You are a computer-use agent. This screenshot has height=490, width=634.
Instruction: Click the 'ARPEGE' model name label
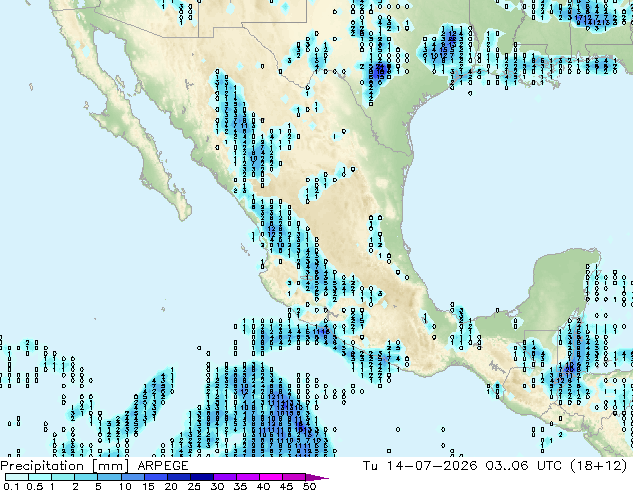pos(163,466)
